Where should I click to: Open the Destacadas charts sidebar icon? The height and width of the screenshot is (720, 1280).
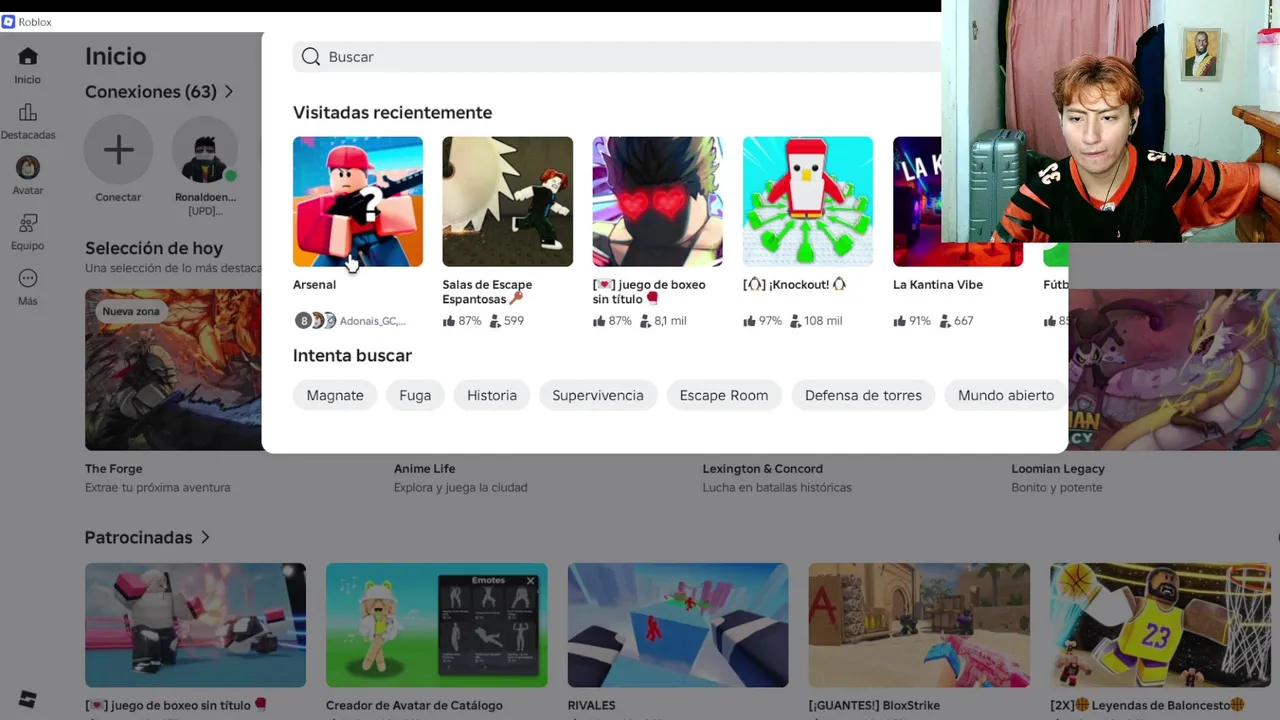click(x=28, y=112)
